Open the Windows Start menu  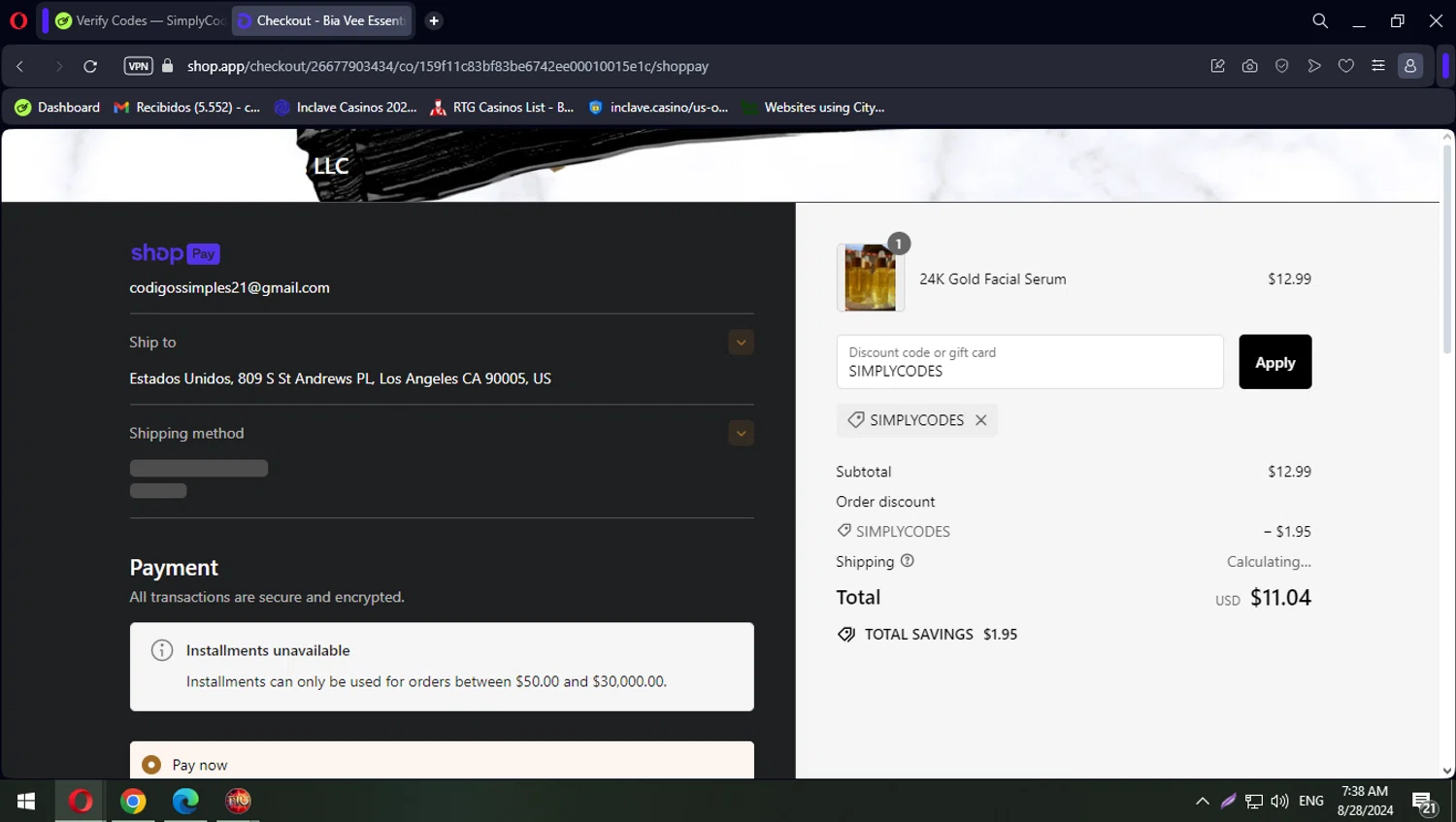coord(26,801)
